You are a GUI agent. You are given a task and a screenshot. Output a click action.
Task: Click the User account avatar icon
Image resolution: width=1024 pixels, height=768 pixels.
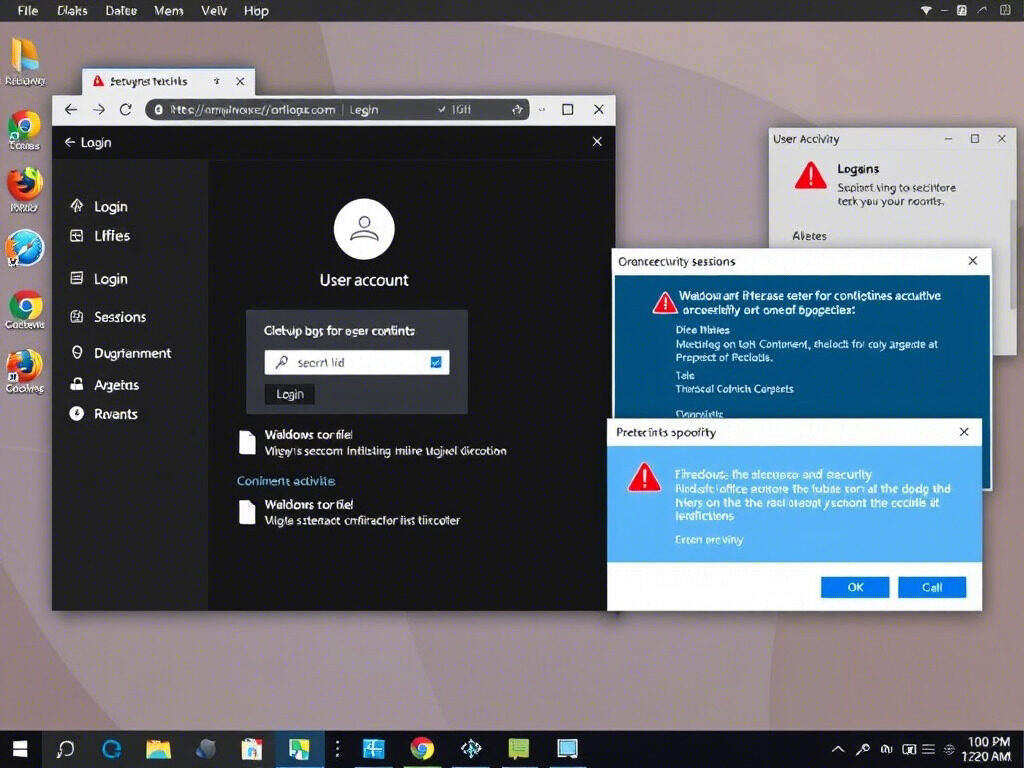364,228
